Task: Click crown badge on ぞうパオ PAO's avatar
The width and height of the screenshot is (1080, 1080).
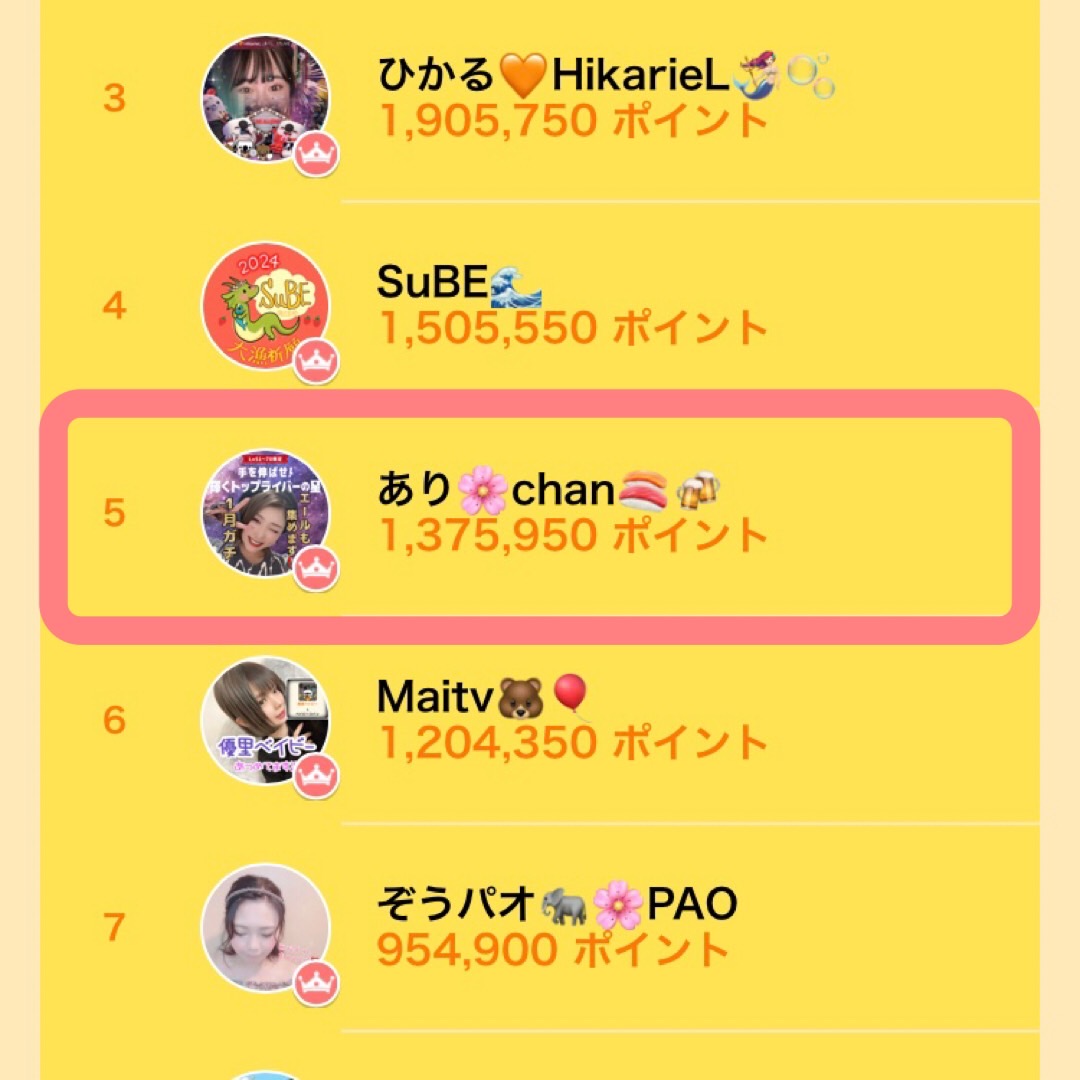Action: (316, 983)
